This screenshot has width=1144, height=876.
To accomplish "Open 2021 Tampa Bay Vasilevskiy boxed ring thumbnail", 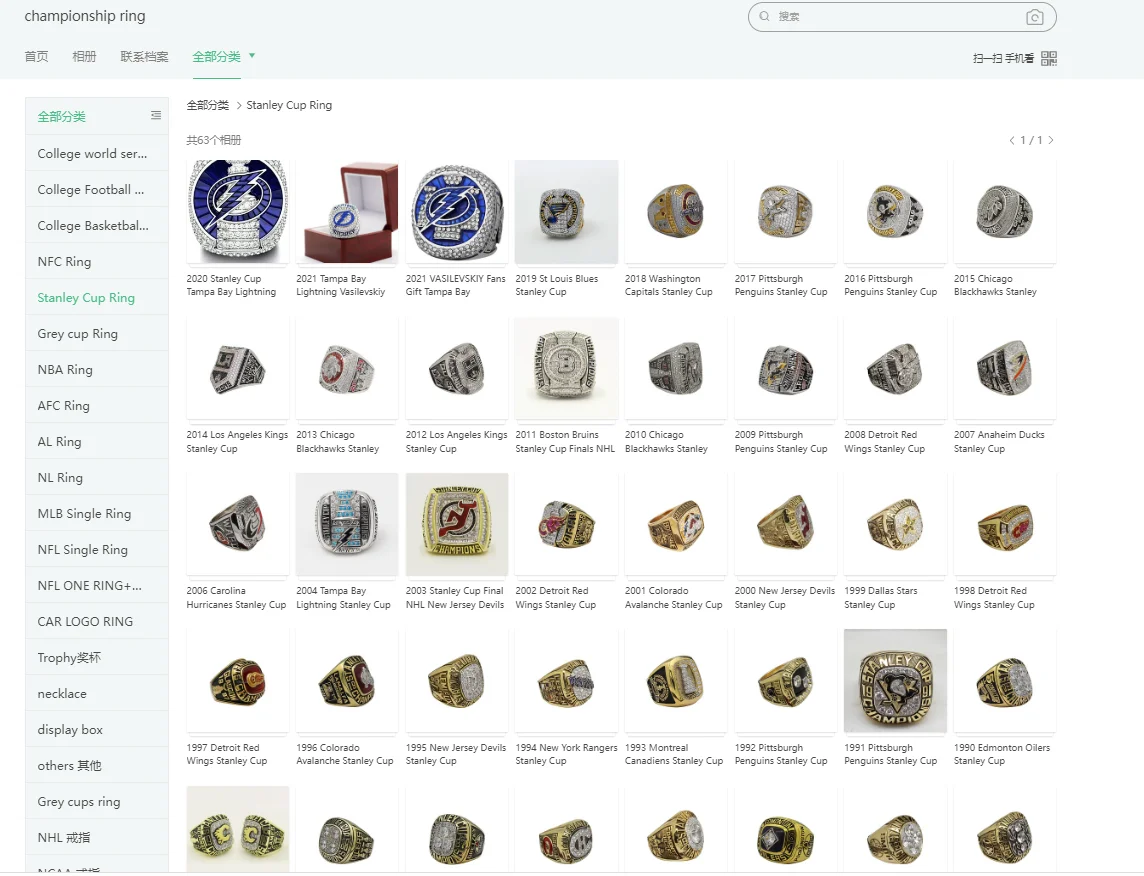I will (347, 212).
